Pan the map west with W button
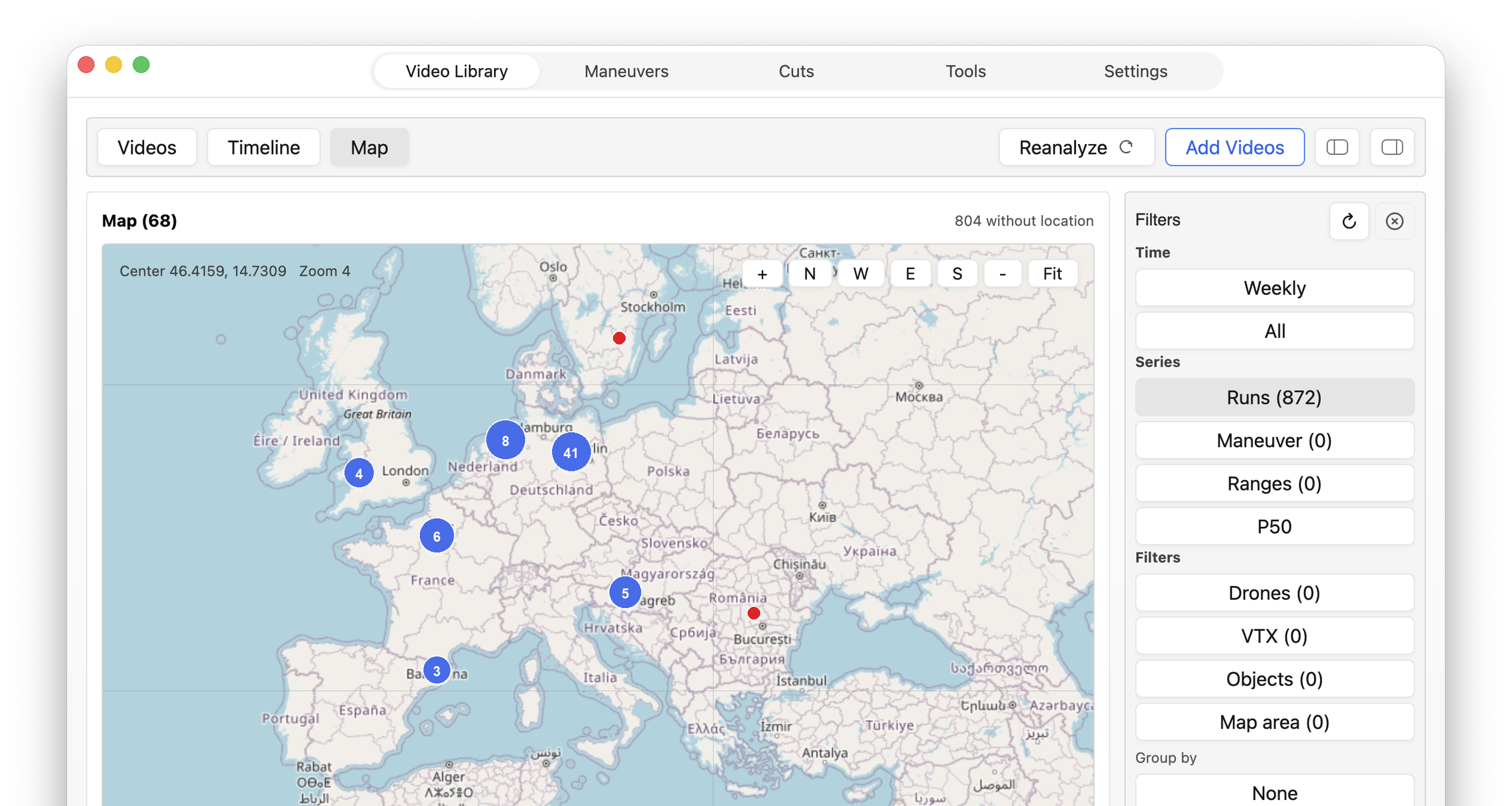 (861, 274)
